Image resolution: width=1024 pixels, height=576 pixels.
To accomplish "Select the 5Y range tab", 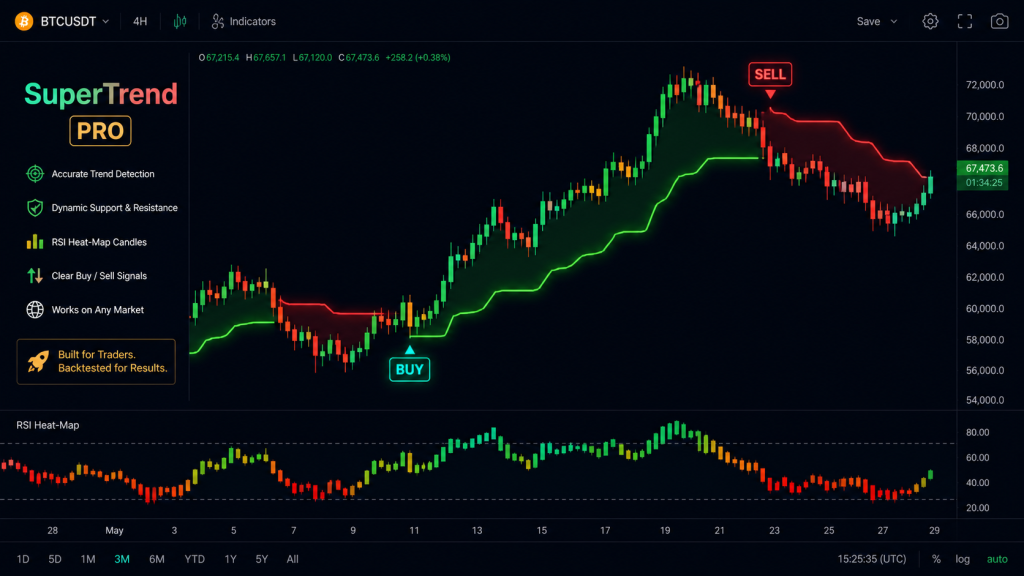I will (261, 559).
